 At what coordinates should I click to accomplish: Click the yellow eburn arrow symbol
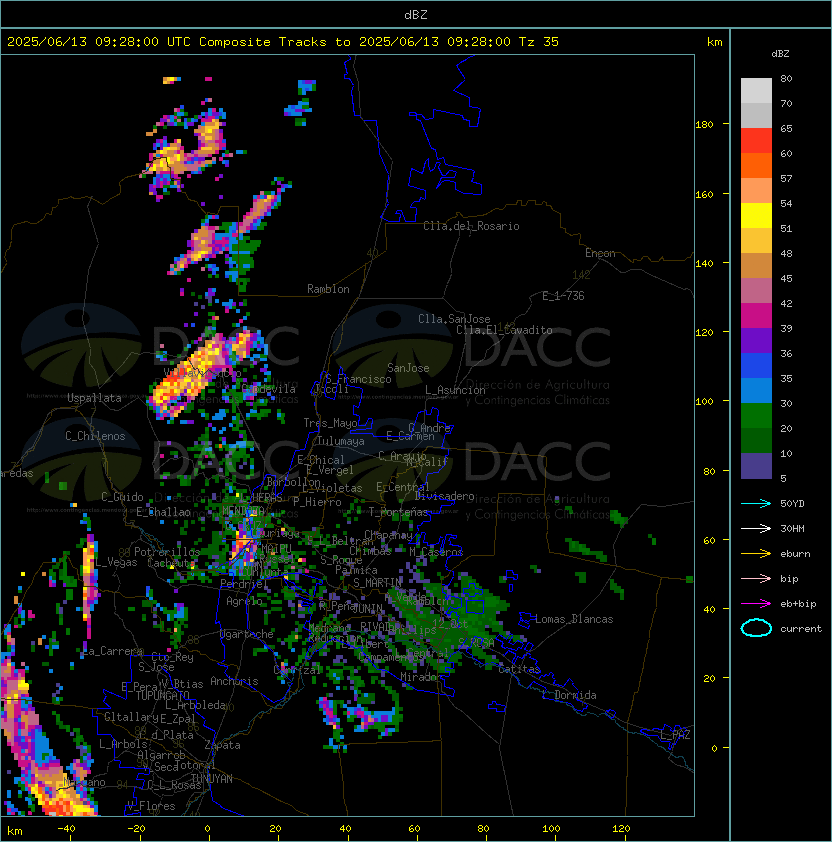pyautogui.click(x=756, y=554)
